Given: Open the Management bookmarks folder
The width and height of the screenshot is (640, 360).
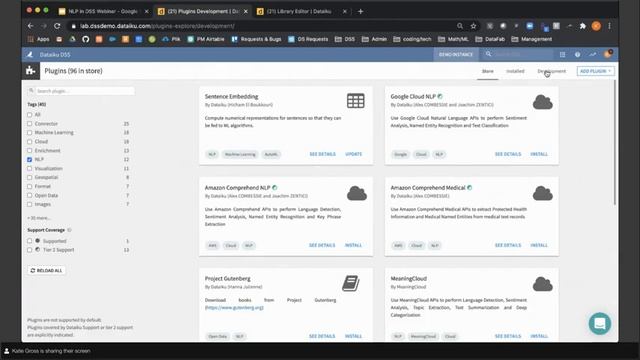Looking at the screenshot, I should [532, 39].
